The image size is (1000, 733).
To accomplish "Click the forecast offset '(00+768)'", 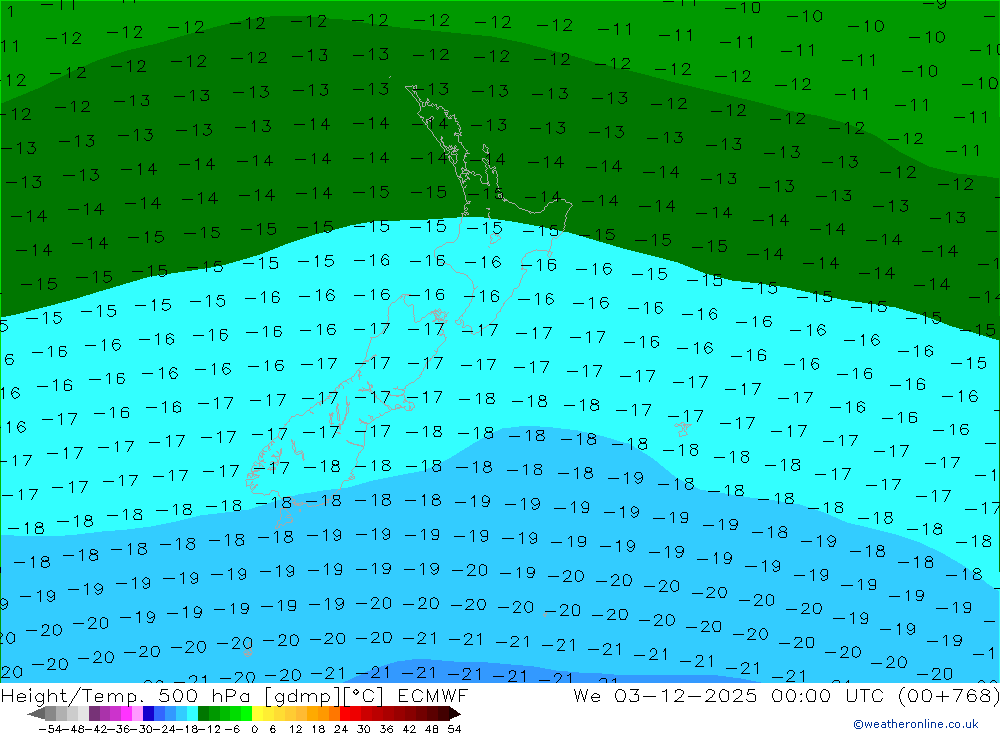I will coord(948,695).
